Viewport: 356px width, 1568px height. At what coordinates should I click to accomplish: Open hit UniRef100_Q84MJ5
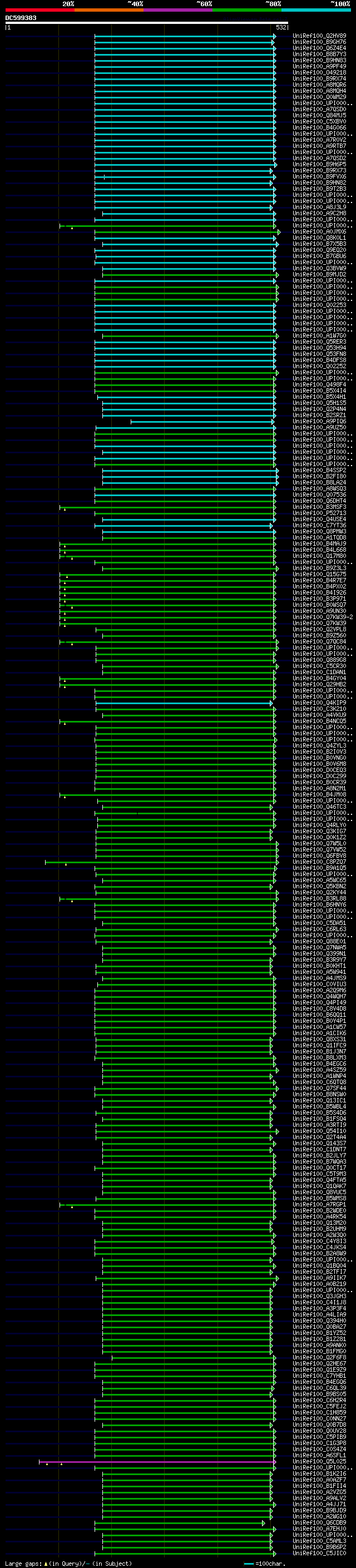click(x=319, y=116)
